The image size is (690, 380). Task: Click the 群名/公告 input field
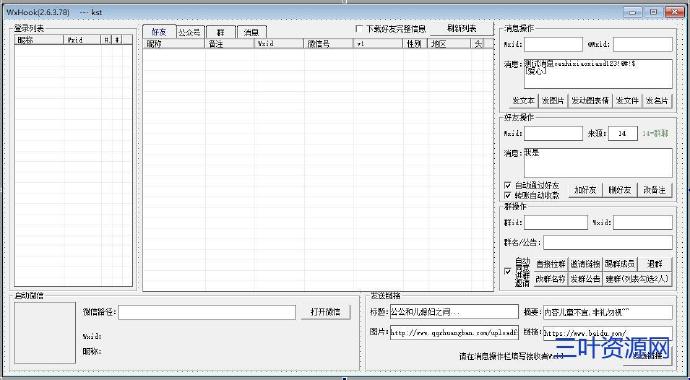coord(608,242)
